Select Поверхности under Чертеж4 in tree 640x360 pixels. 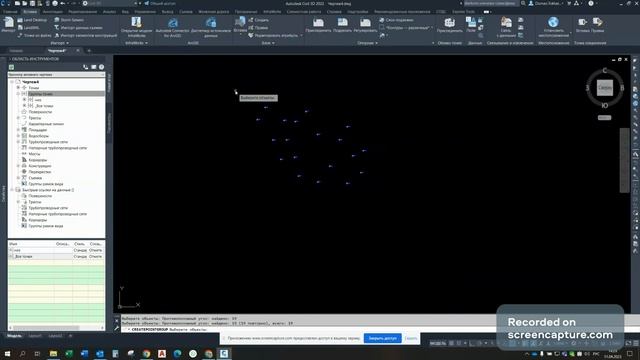pyautogui.click(x=40, y=112)
